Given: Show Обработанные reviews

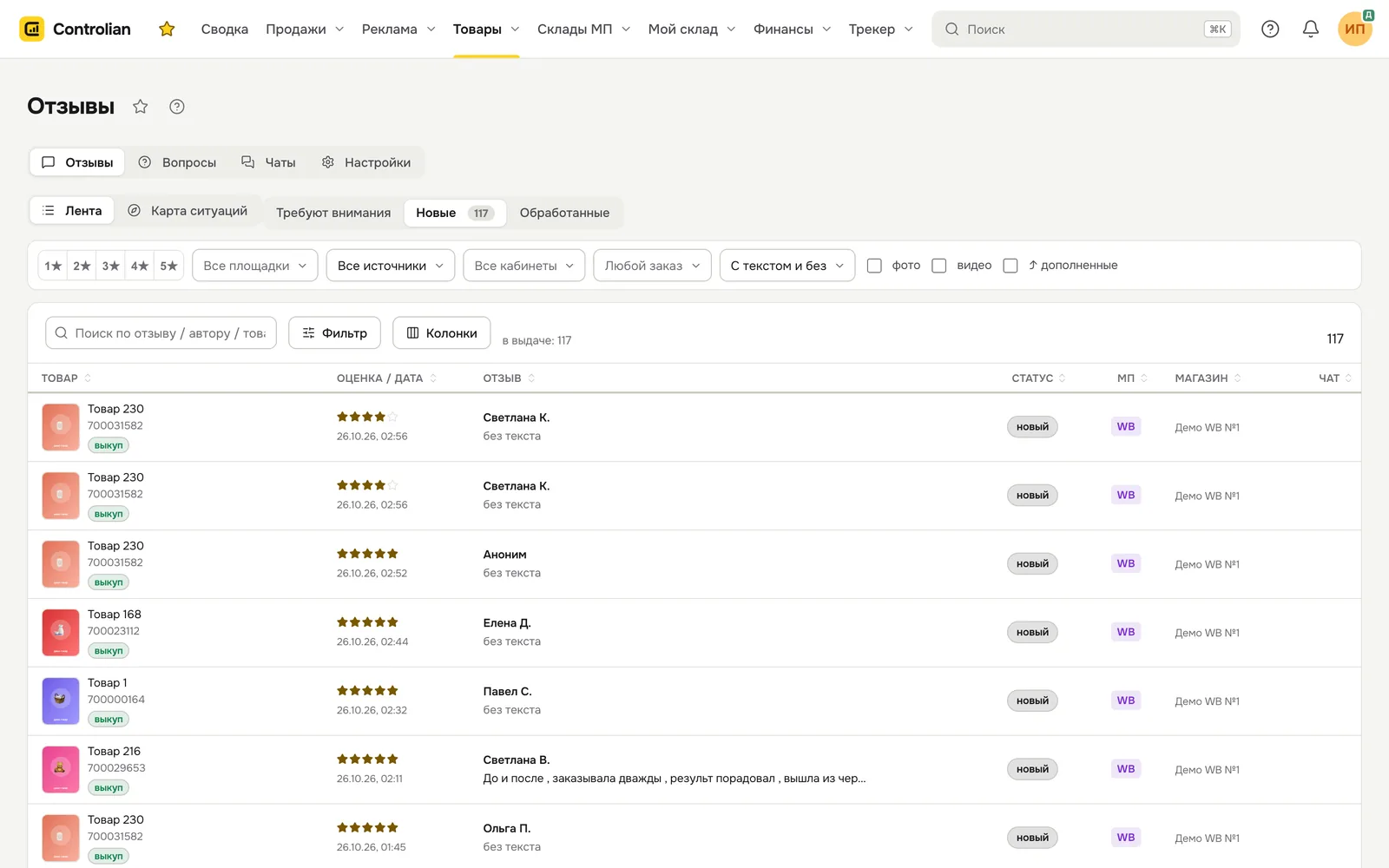Looking at the screenshot, I should (564, 213).
